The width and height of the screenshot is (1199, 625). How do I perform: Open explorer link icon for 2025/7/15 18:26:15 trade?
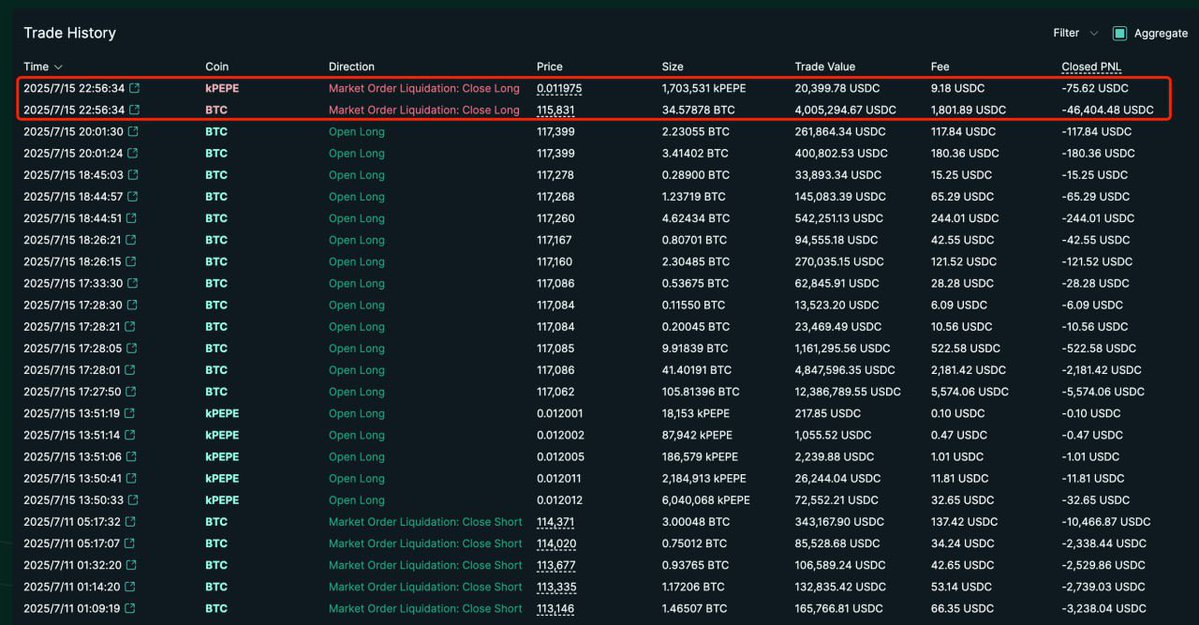pyautogui.click(x=131, y=262)
